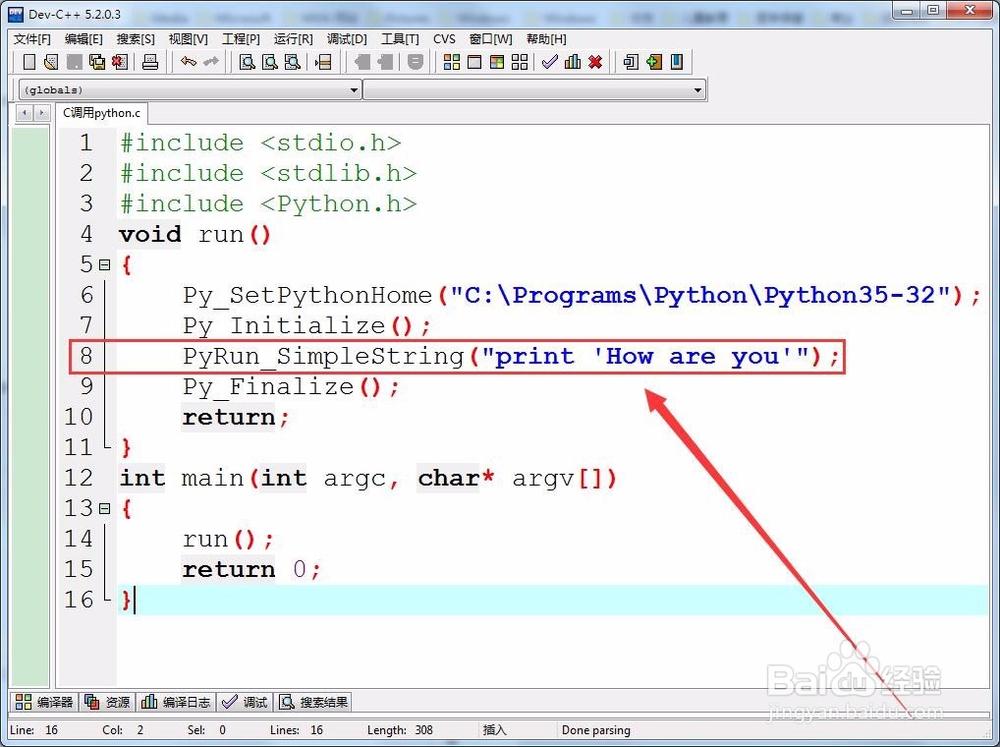Collapse the code block at line 5

[x=106, y=264]
